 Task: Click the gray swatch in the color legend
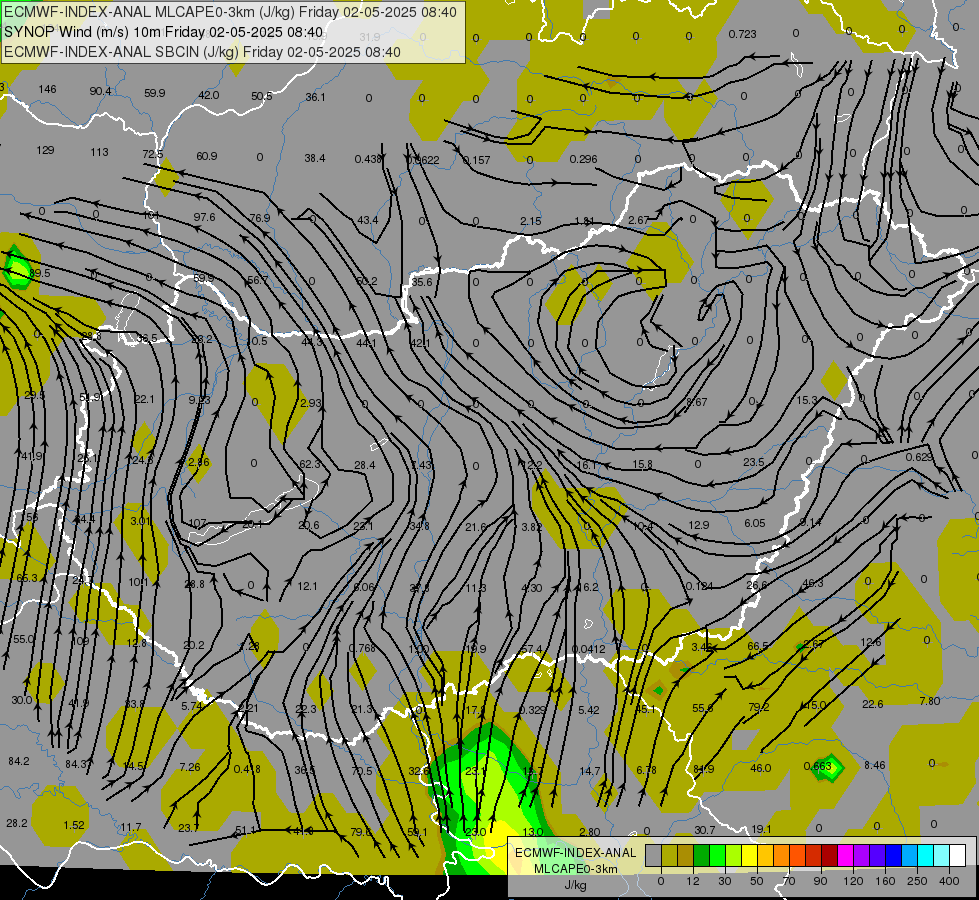[653, 855]
